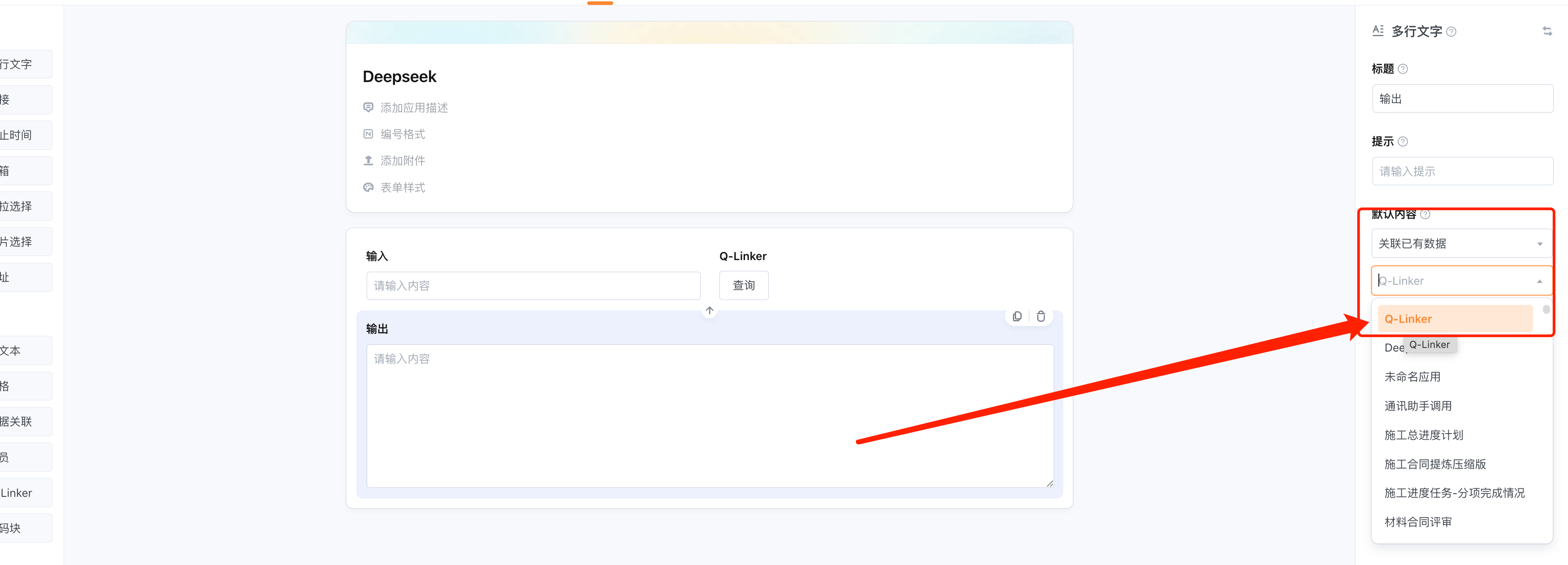The height and width of the screenshot is (565, 1568).
Task: Open the 关联已有数据 default content dropdown
Action: 1462,243
